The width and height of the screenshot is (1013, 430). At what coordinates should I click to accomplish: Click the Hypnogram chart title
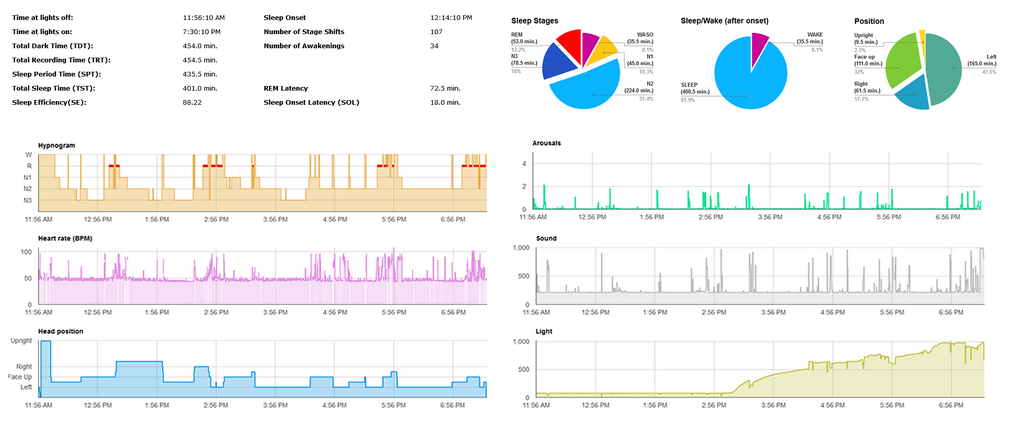coord(57,145)
